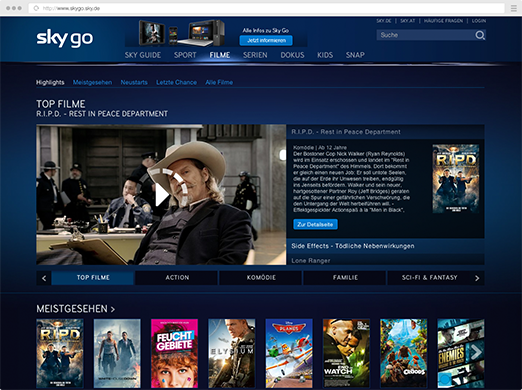Open the Feuchtgebiete movie poster
Image resolution: width=522 pixels, height=390 pixels.
(x=174, y=353)
